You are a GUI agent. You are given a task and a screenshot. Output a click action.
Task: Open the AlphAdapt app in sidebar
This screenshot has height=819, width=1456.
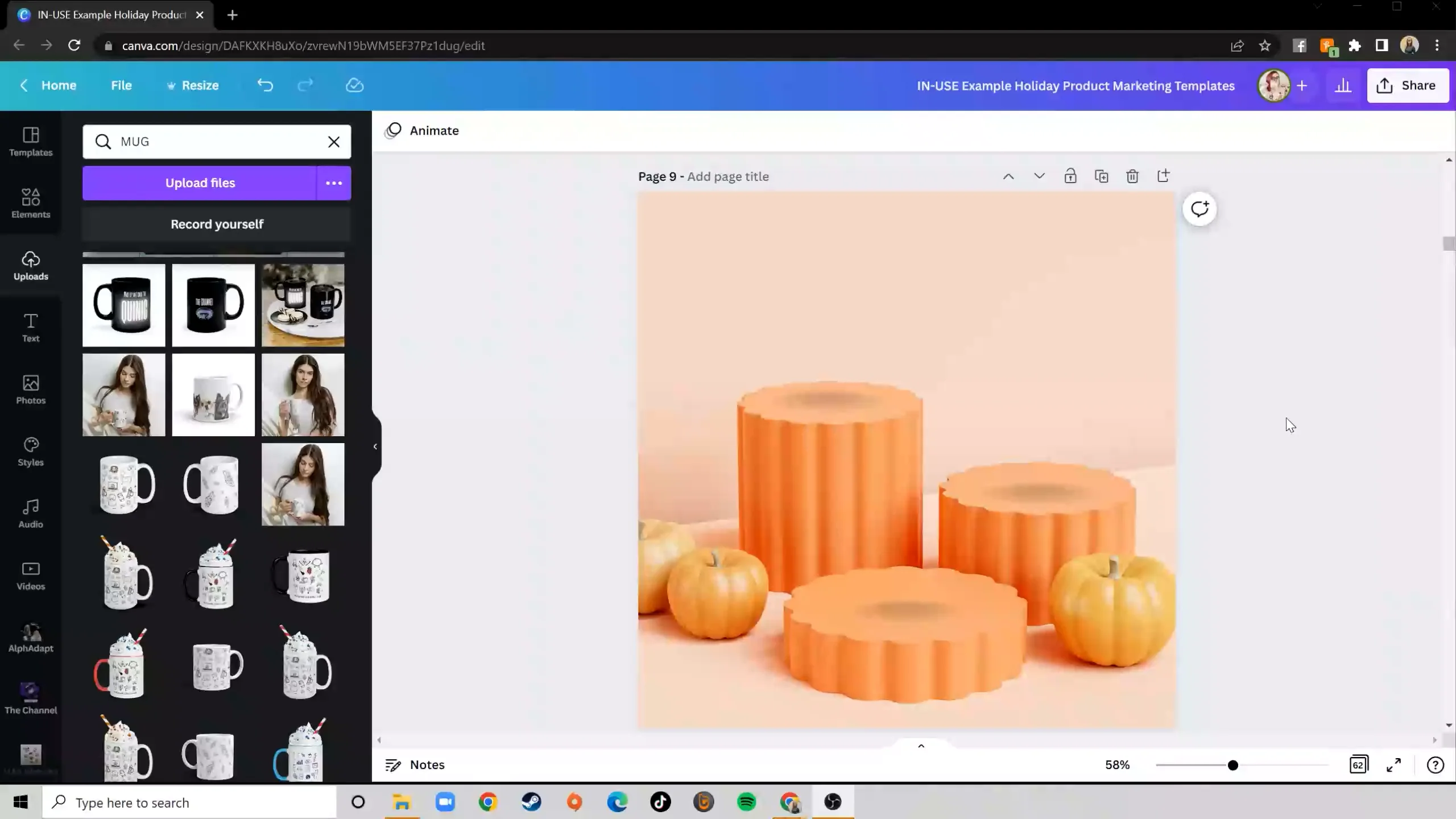point(31,638)
